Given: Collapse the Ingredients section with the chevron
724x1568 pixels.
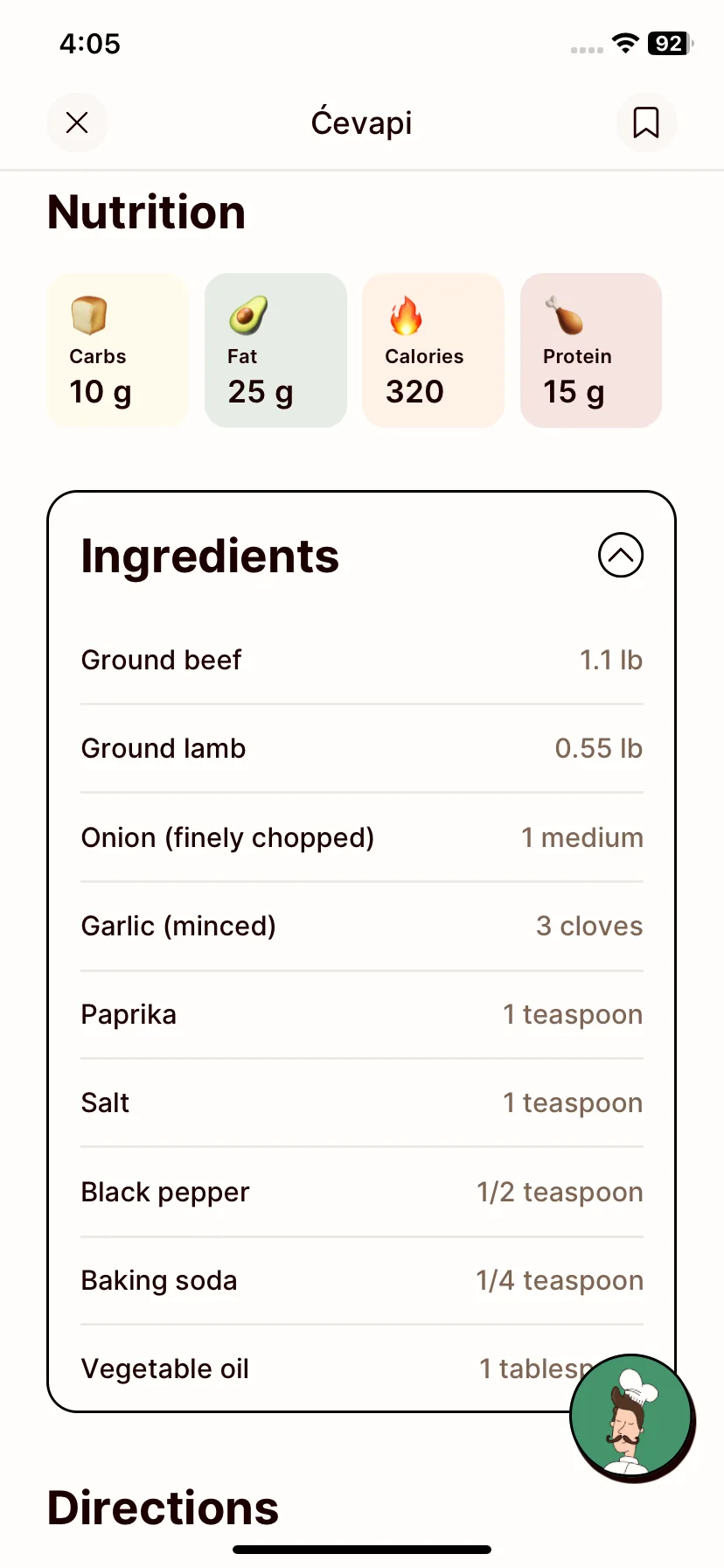Looking at the screenshot, I should coord(621,555).
